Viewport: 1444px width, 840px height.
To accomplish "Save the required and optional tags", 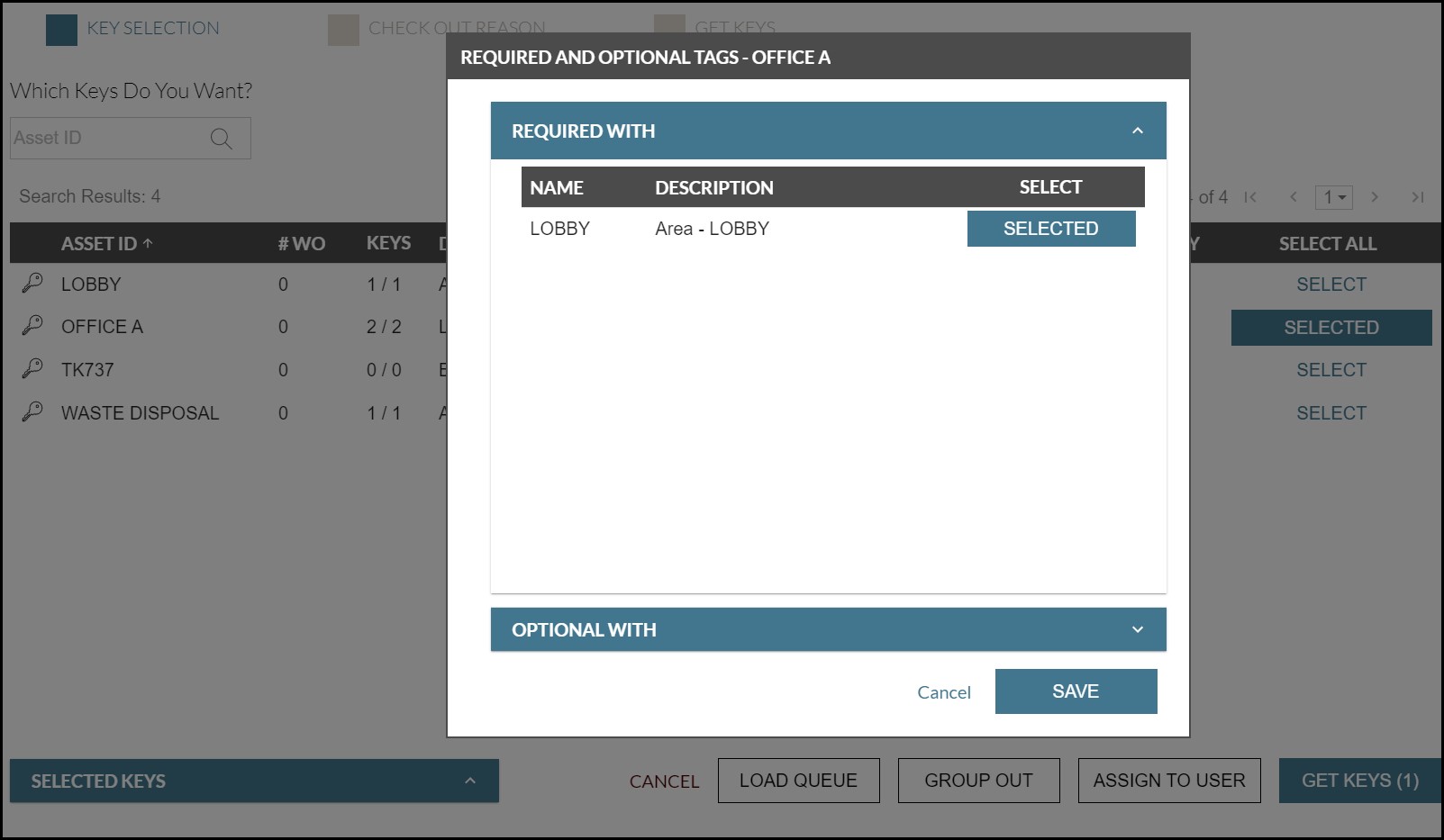I will 1076,691.
